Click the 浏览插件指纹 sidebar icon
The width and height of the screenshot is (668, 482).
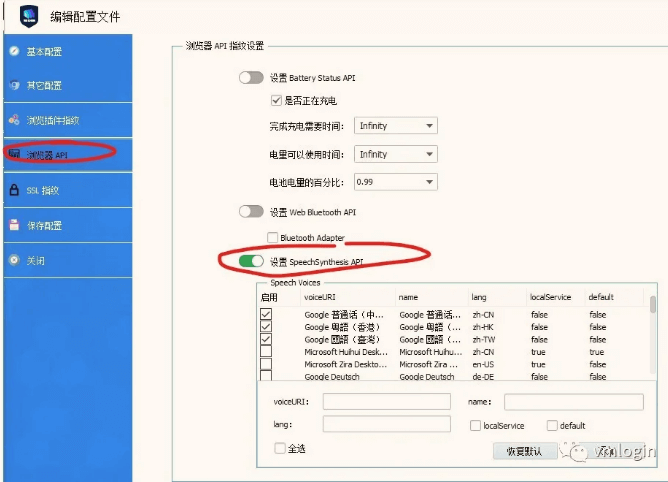14,120
